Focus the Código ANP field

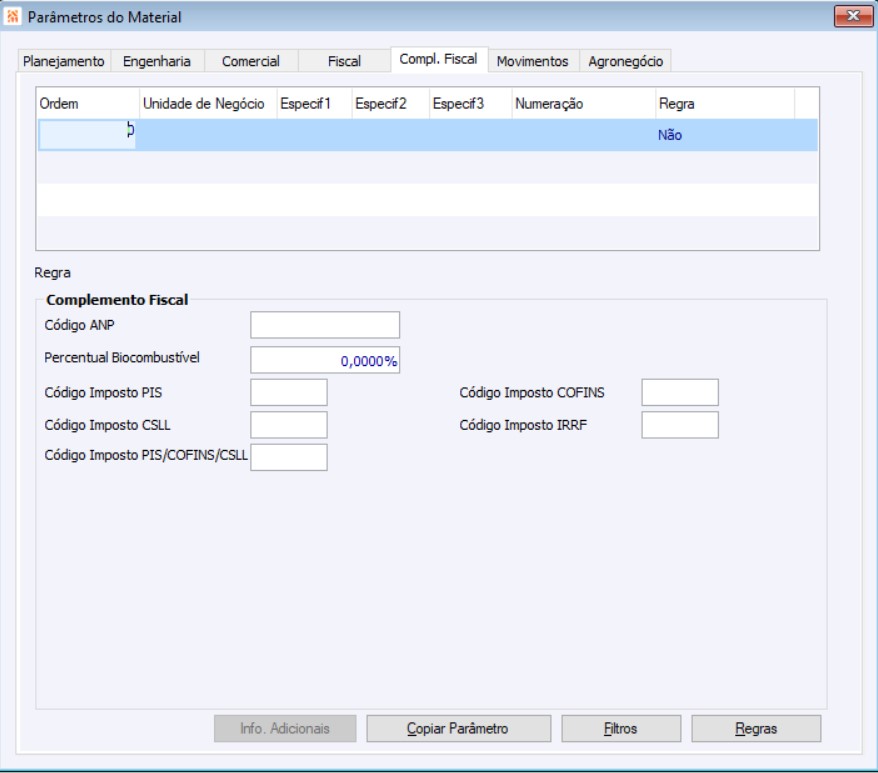[325, 325]
